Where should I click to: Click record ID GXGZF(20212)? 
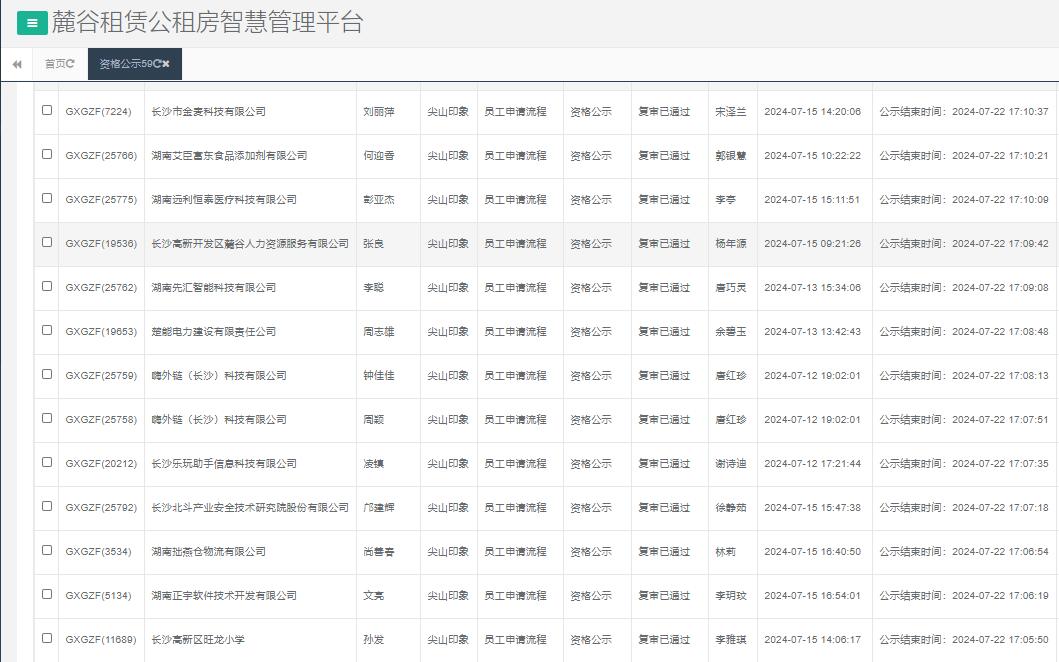click(x=98, y=464)
